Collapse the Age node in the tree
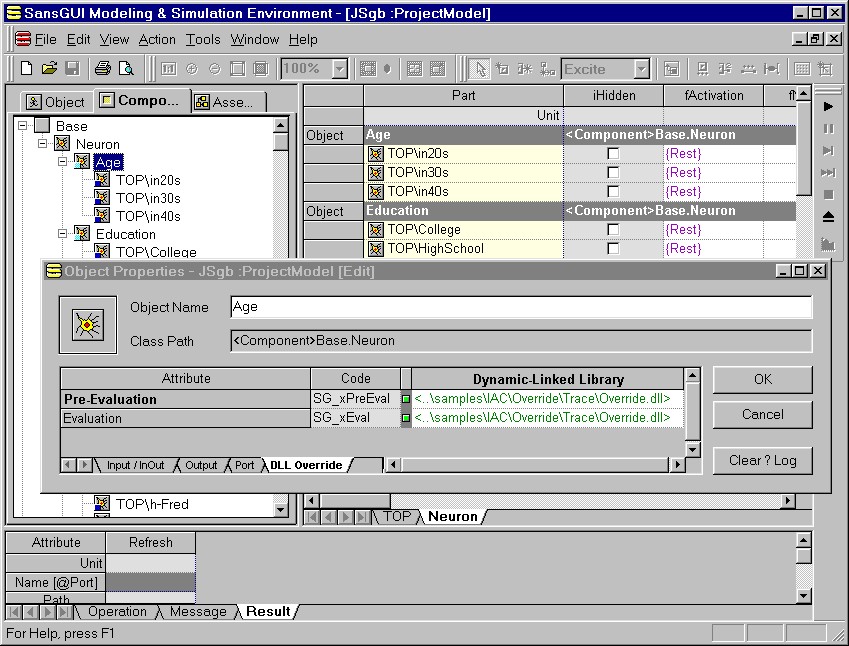This screenshot has height=646, width=849. 62,162
